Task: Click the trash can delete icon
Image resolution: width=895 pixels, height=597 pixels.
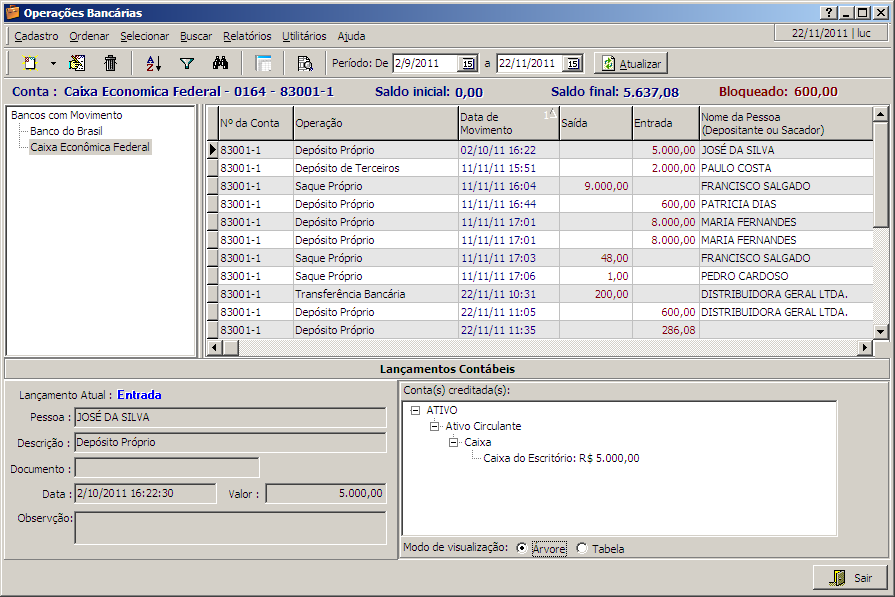Action: click(x=111, y=63)
